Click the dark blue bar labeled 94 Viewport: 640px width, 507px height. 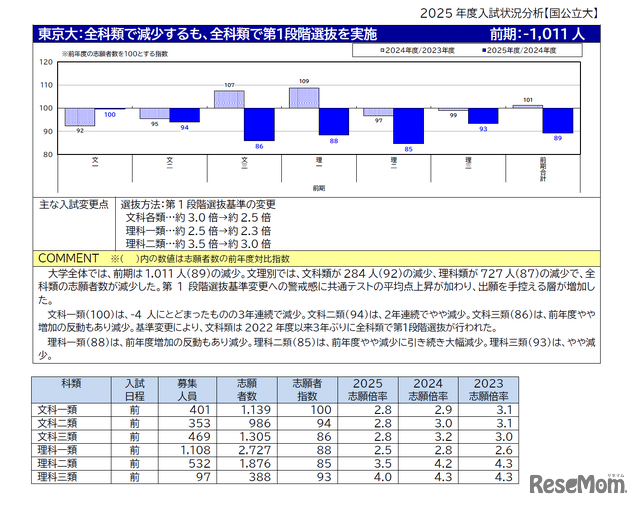pos(184,115)
